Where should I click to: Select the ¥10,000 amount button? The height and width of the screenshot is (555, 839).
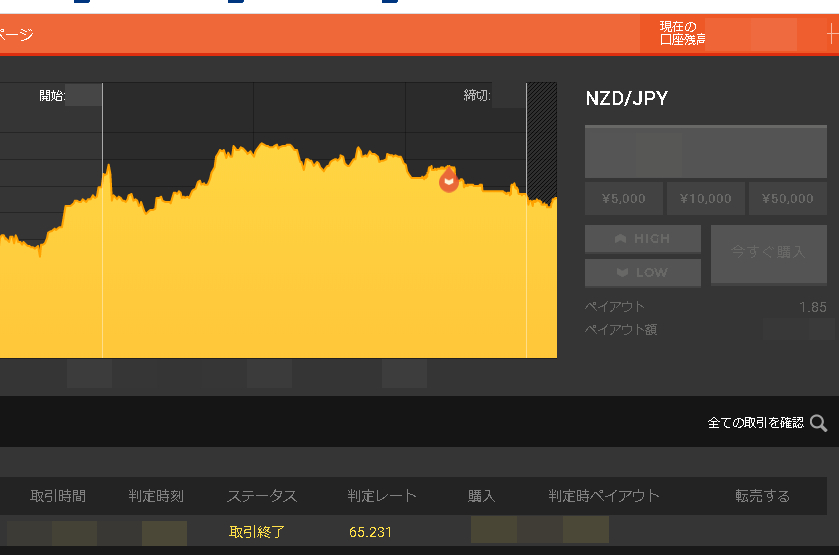point(706,199)
